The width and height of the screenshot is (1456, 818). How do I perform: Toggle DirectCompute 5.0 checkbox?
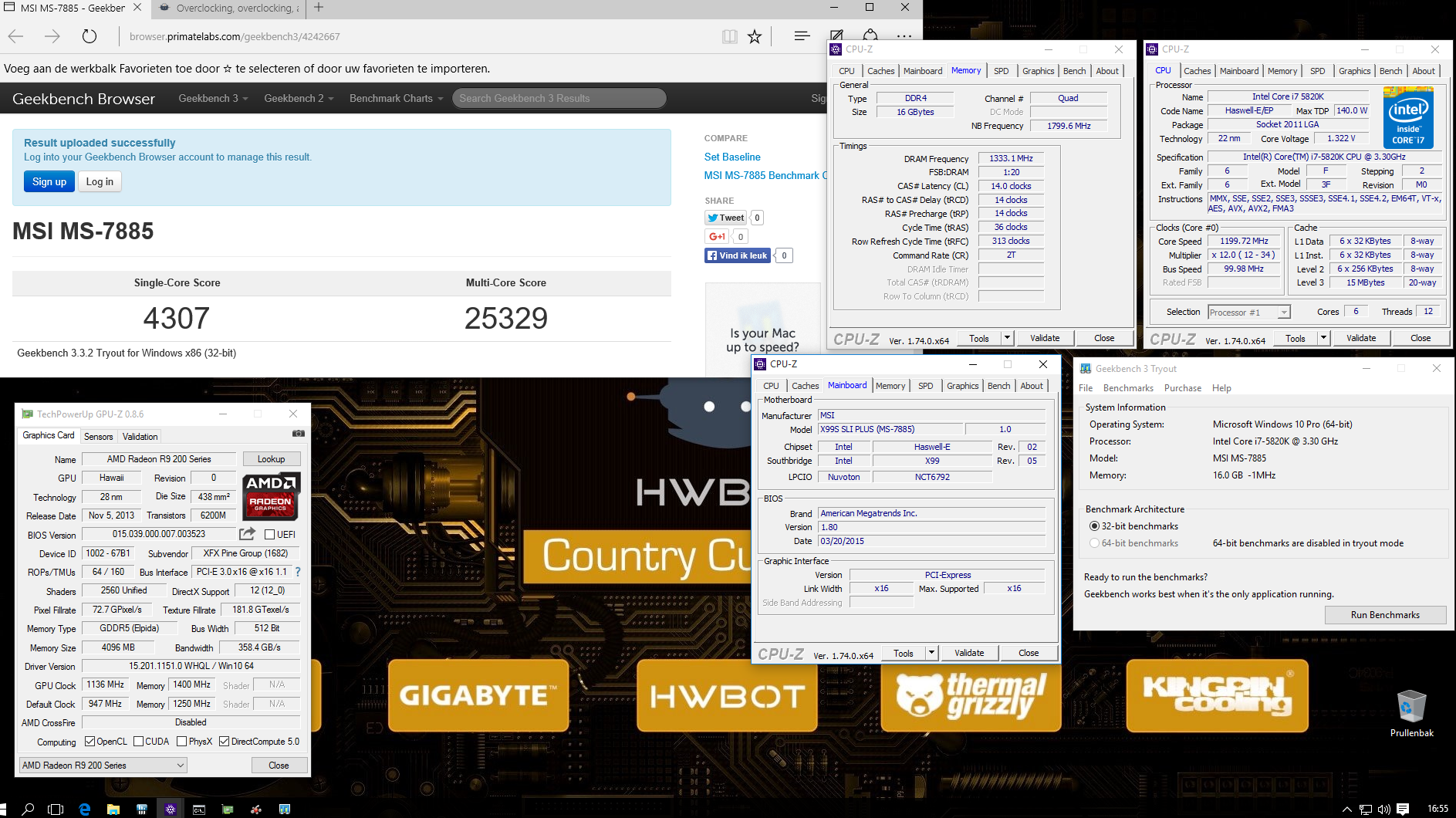(x=224, y=742)
